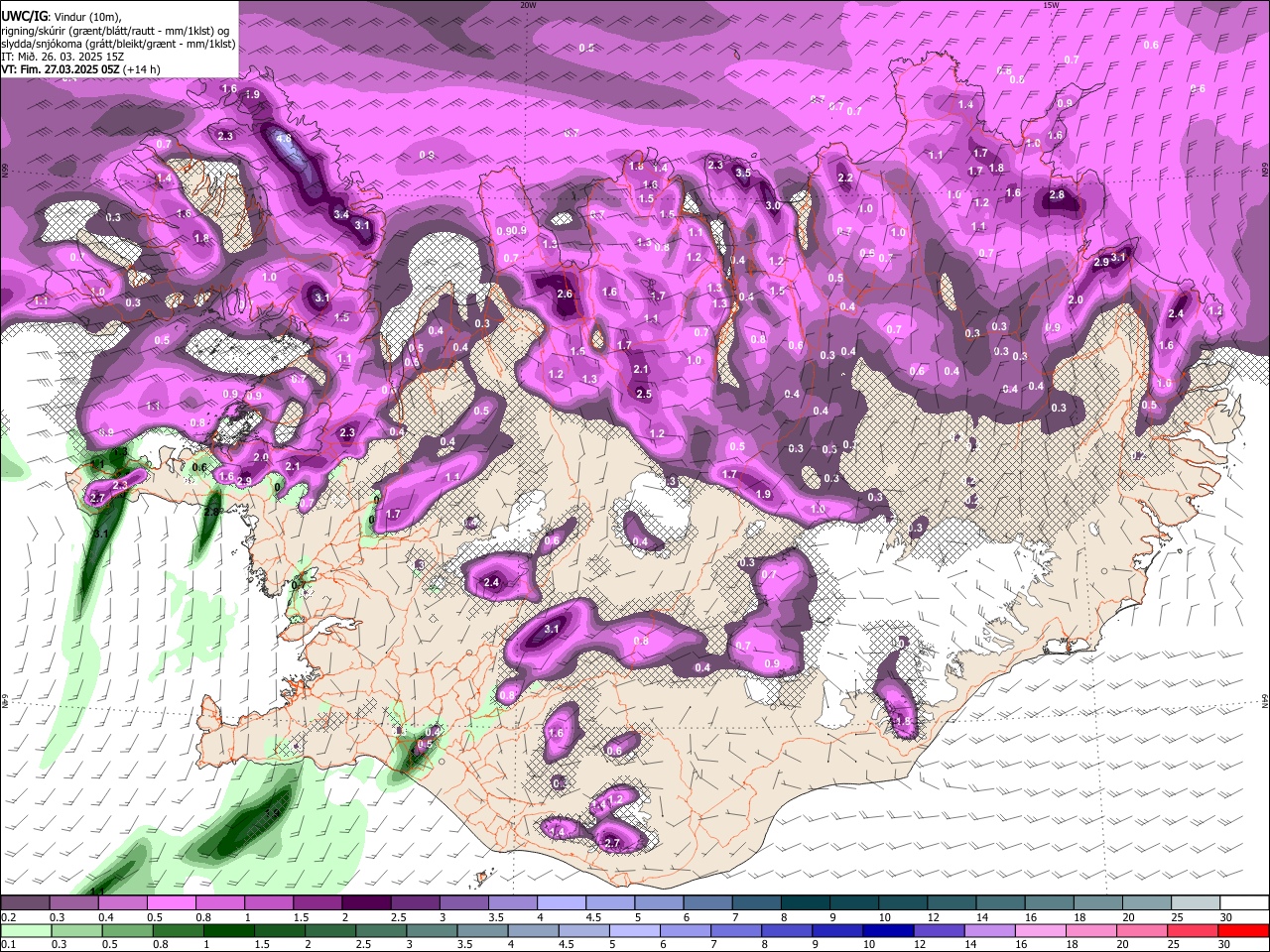Pick lower legend swatch between 4.5 and 5
This screenshot has width=1270, height=952.
[583, 931]
